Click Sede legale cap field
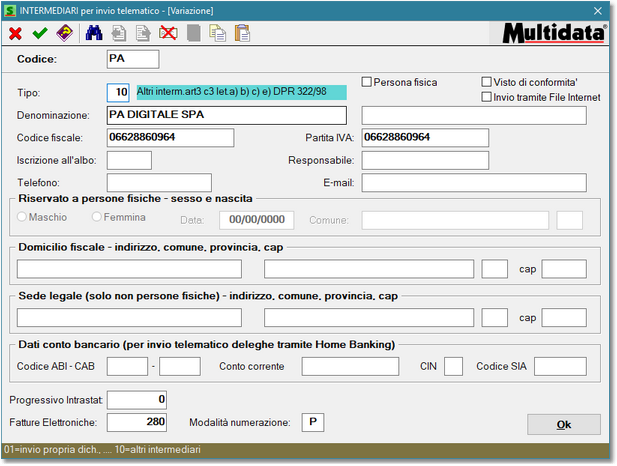 pos(564,318)
